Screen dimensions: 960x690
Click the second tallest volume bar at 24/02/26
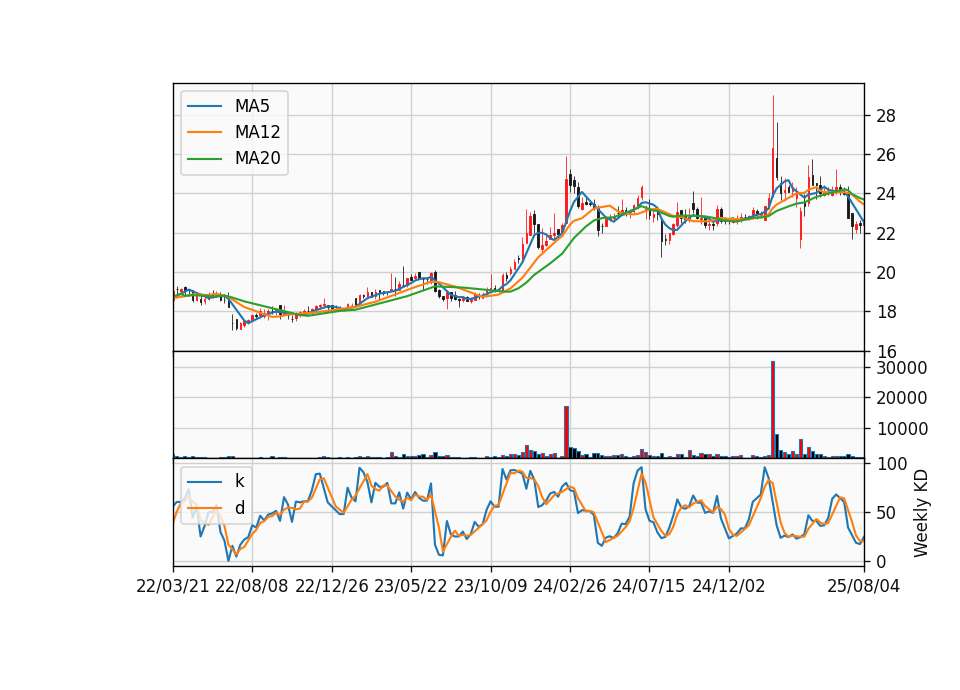pos(566,432)
